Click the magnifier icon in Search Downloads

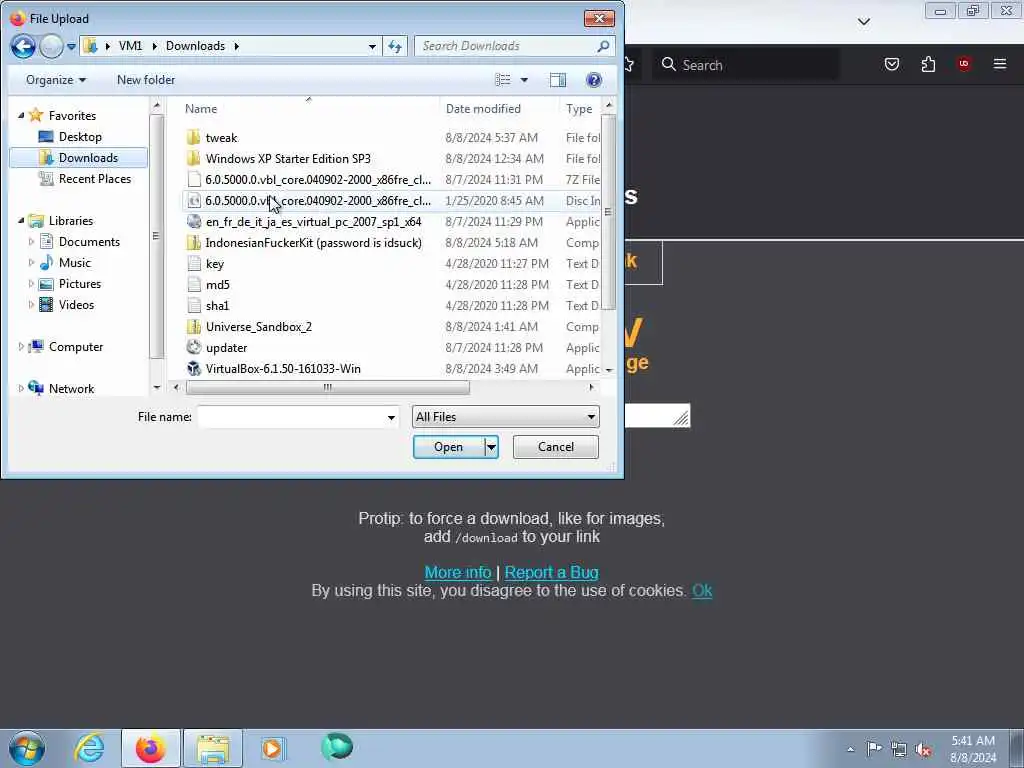click(603, 46)
